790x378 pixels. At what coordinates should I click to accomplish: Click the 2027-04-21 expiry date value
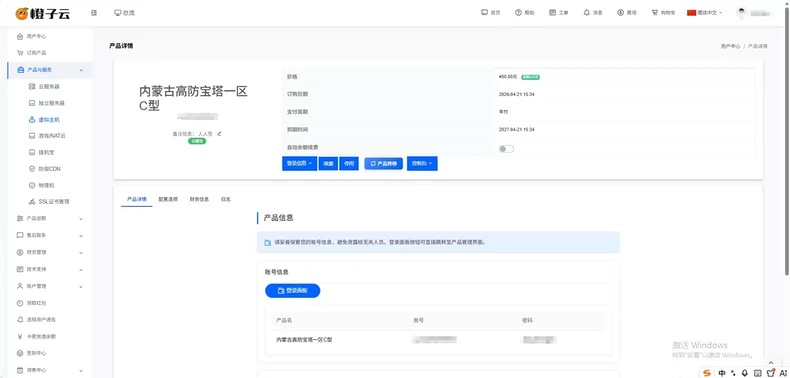pyautogui.click(x=516, y=130)
